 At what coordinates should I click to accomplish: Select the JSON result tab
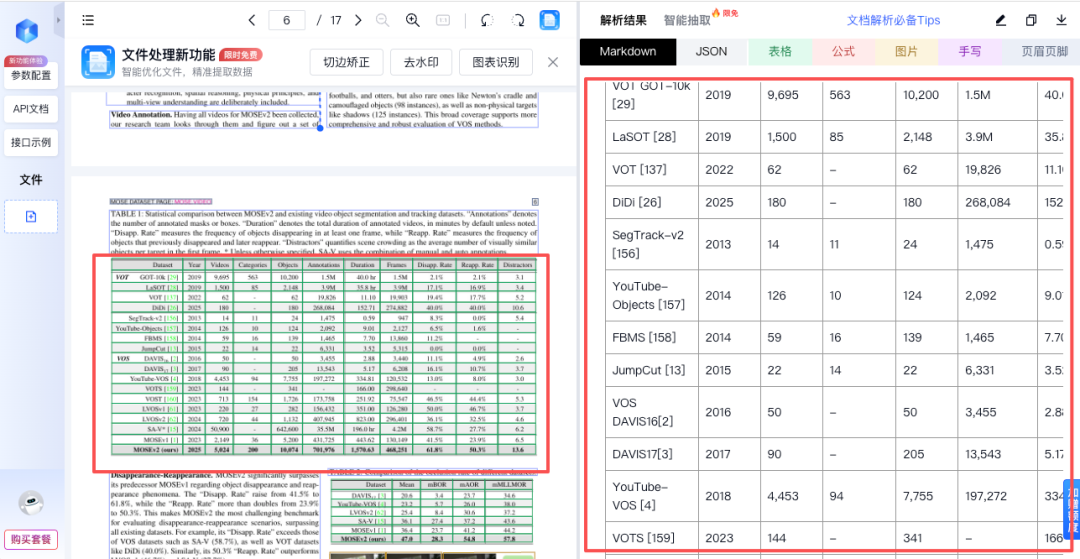pos(712,51)
